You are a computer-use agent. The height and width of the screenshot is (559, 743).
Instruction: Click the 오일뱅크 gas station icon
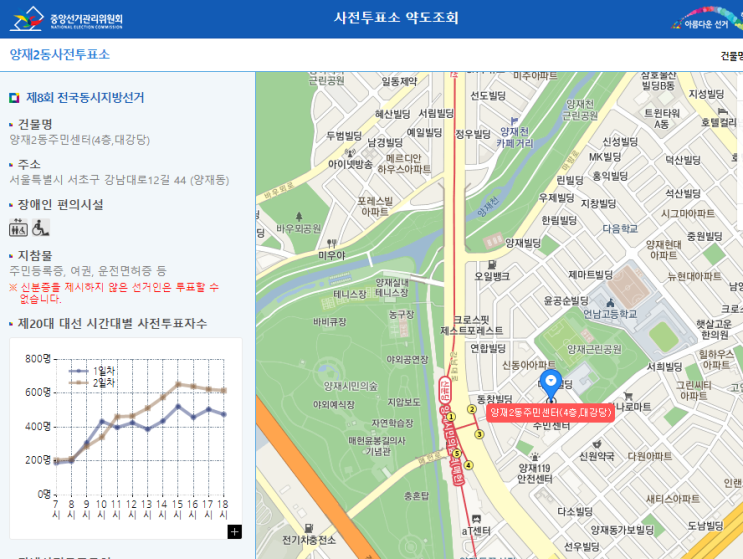(x=492, y=264)
